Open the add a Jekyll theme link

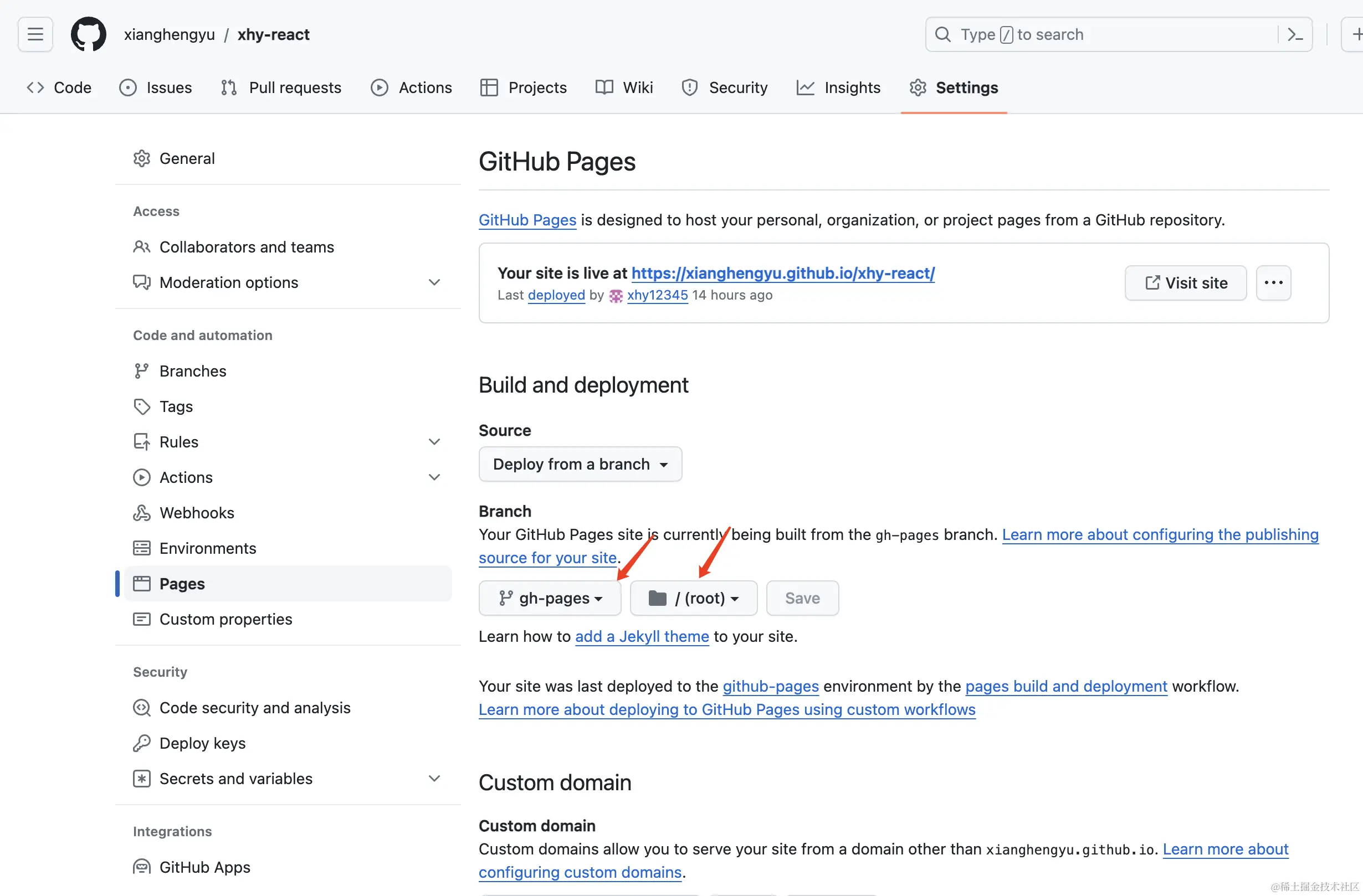click(x=642, y=637)
